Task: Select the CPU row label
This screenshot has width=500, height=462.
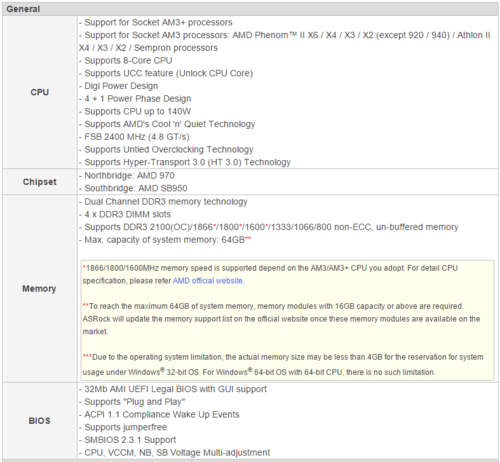Action: click(39, 92)
